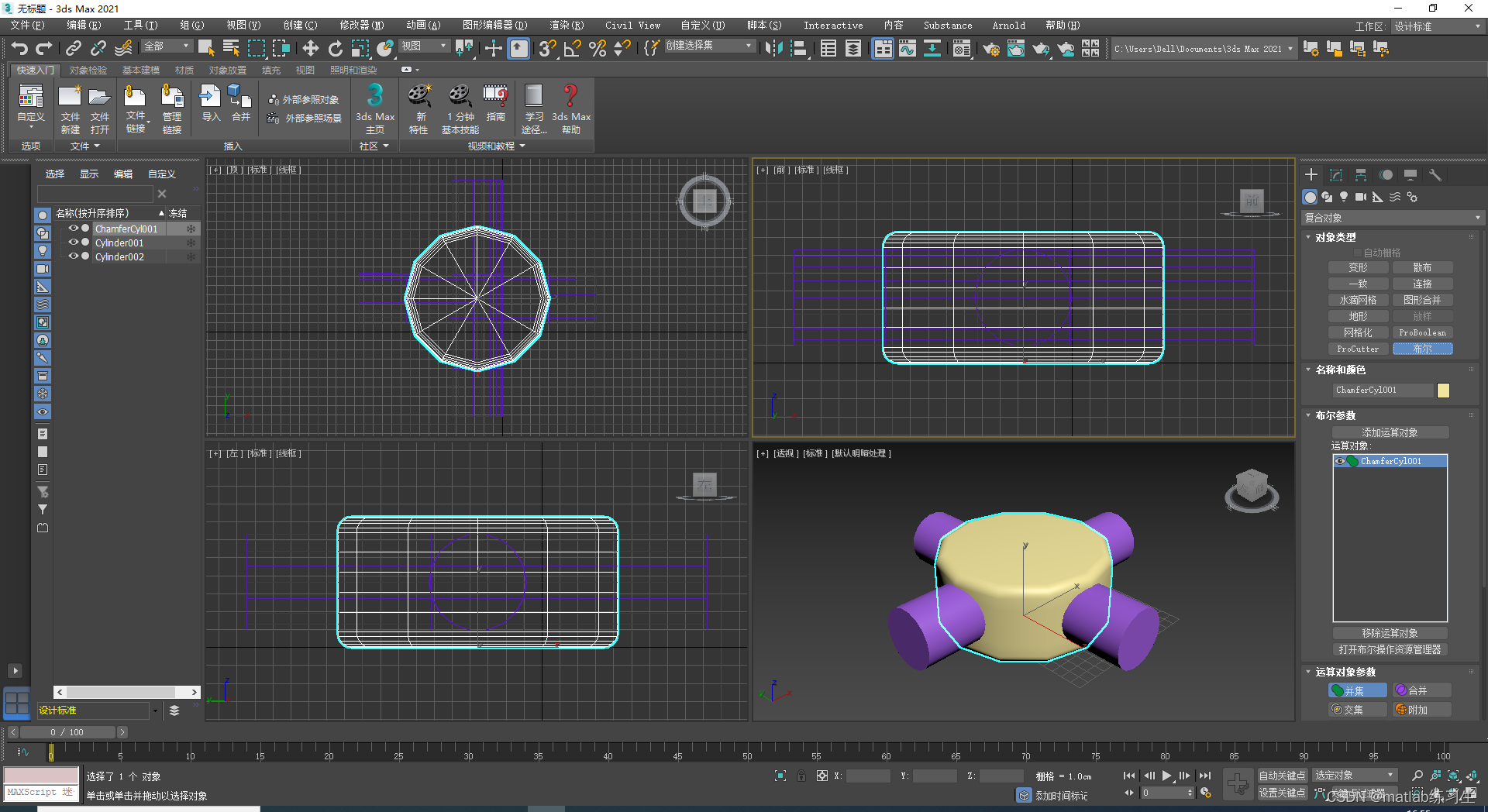Select the Union (并集) operand option
The image size is (1488, 812).
(1358, 690)
